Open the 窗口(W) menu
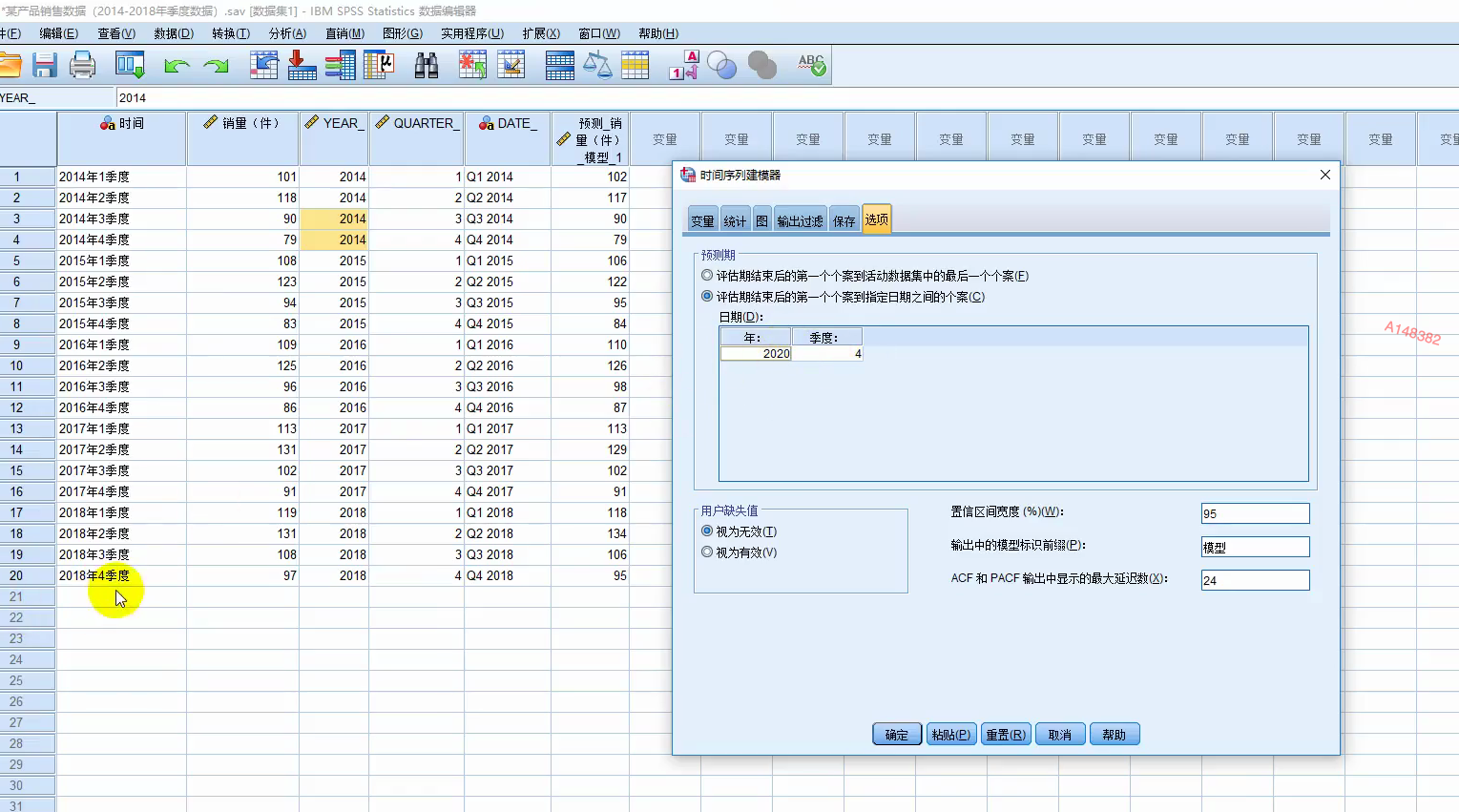 [x=599, y=33]
